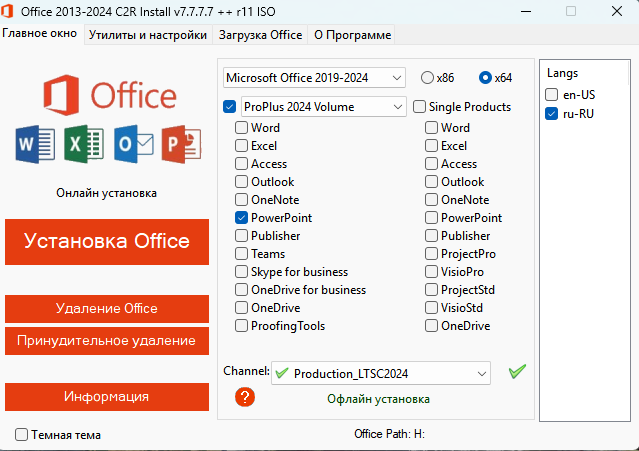Check Publisher under Single Products
Image resolution: width=639 pixels, height=451 pixels.
(x=431, y=235)
